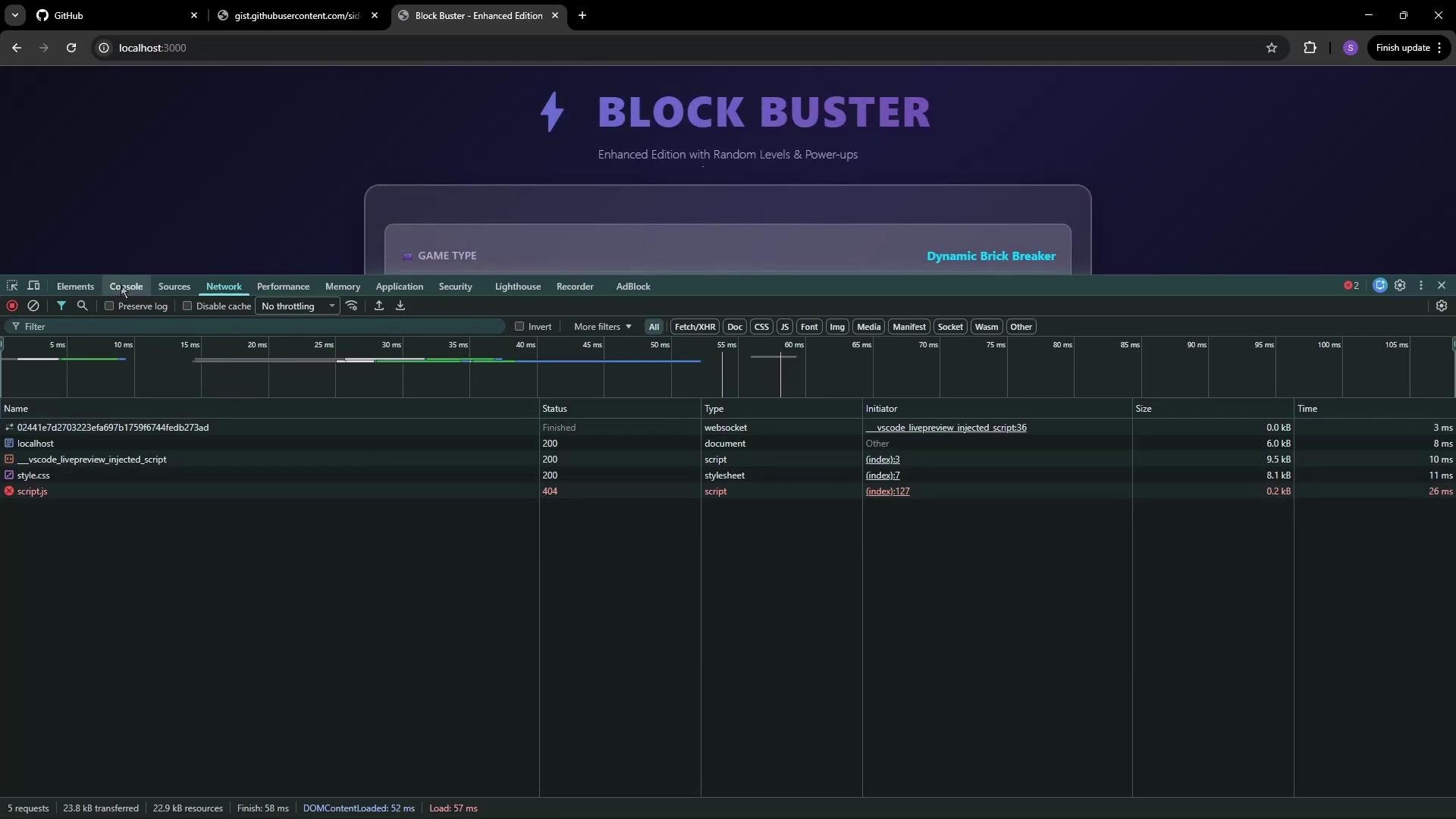1456x819 pixels.
Task: Open the AdBlock tab
Action: point(633,287)
